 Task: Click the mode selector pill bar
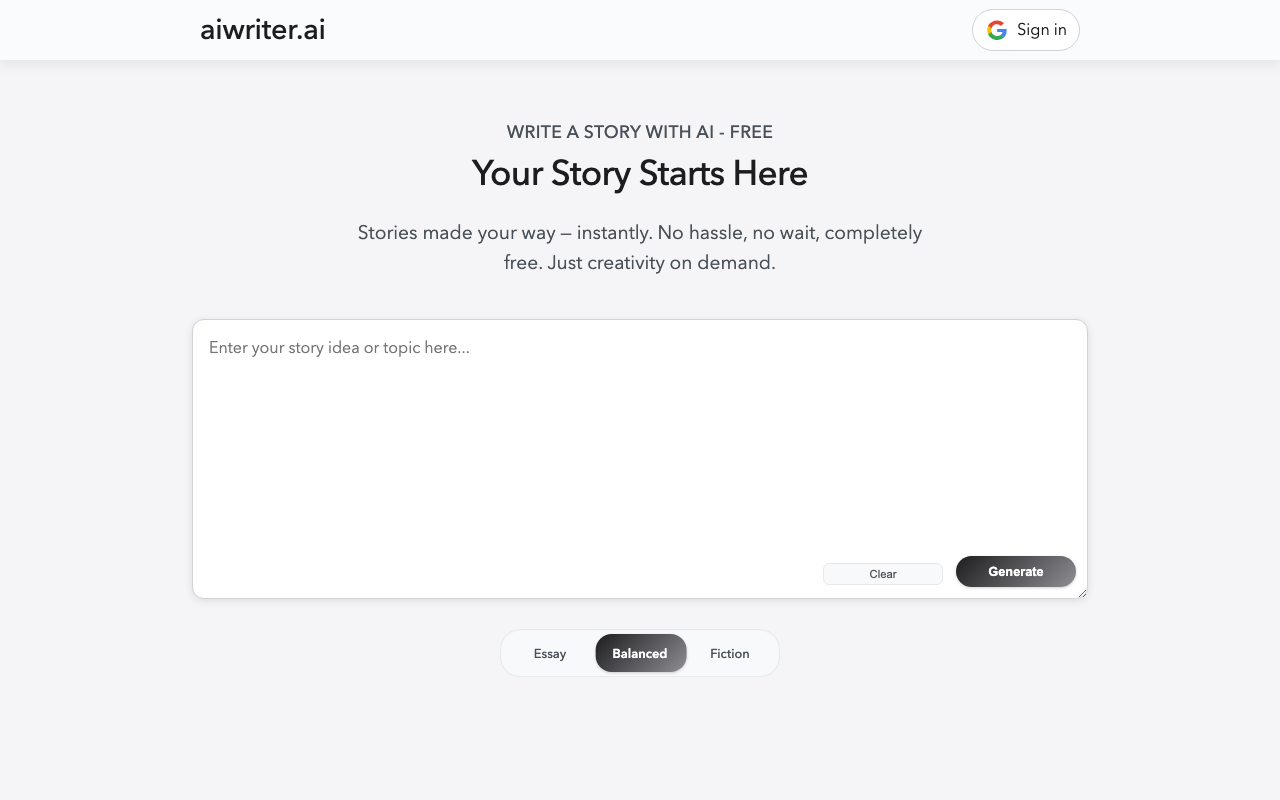640,653
